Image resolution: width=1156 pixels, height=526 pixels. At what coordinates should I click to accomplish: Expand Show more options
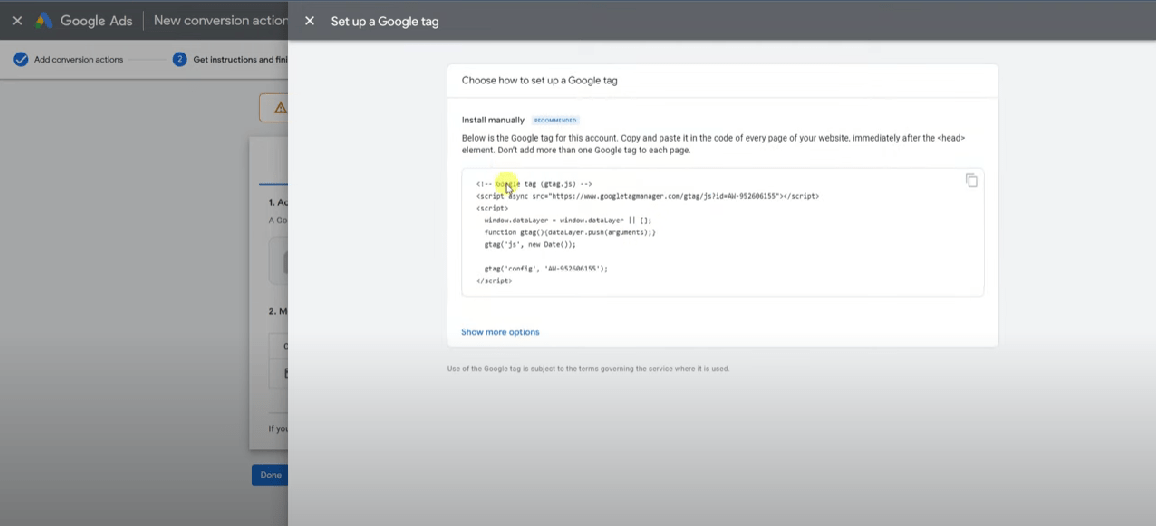[x=500, y=332]
